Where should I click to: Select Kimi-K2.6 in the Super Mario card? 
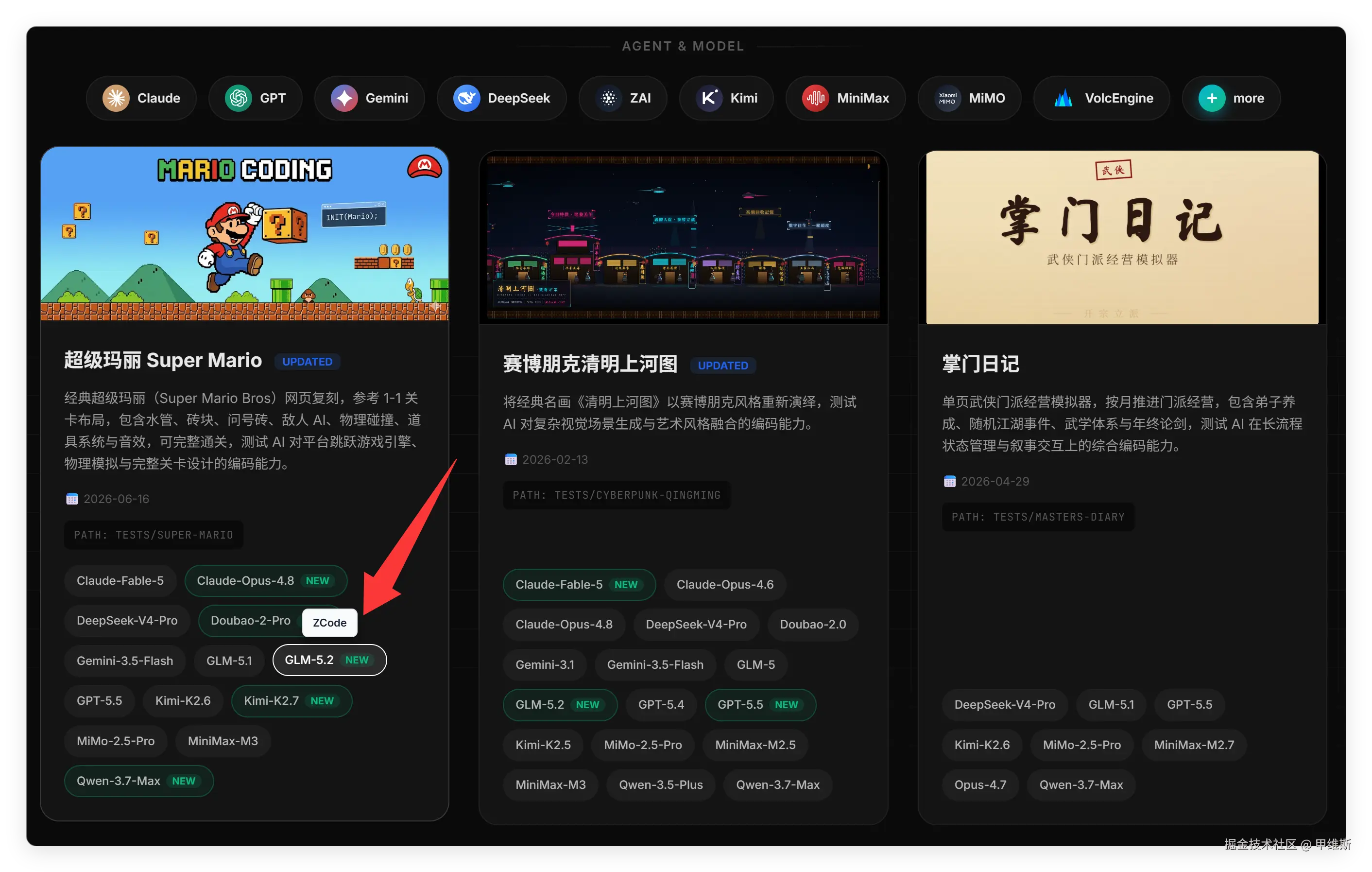pos(183,701)
